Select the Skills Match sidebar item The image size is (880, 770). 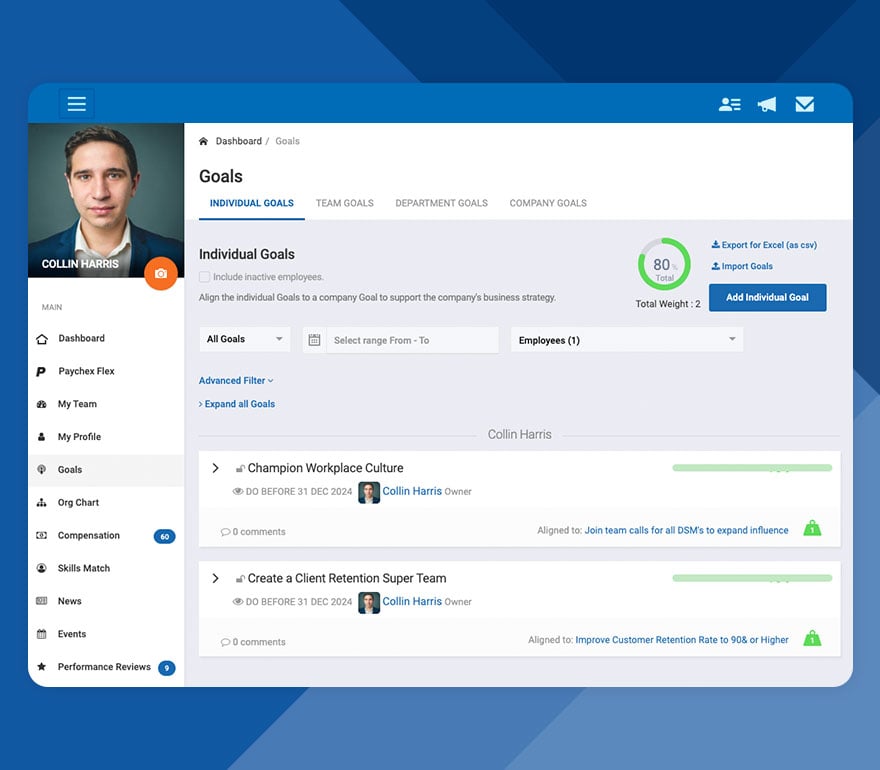click(x=86, y=568)
